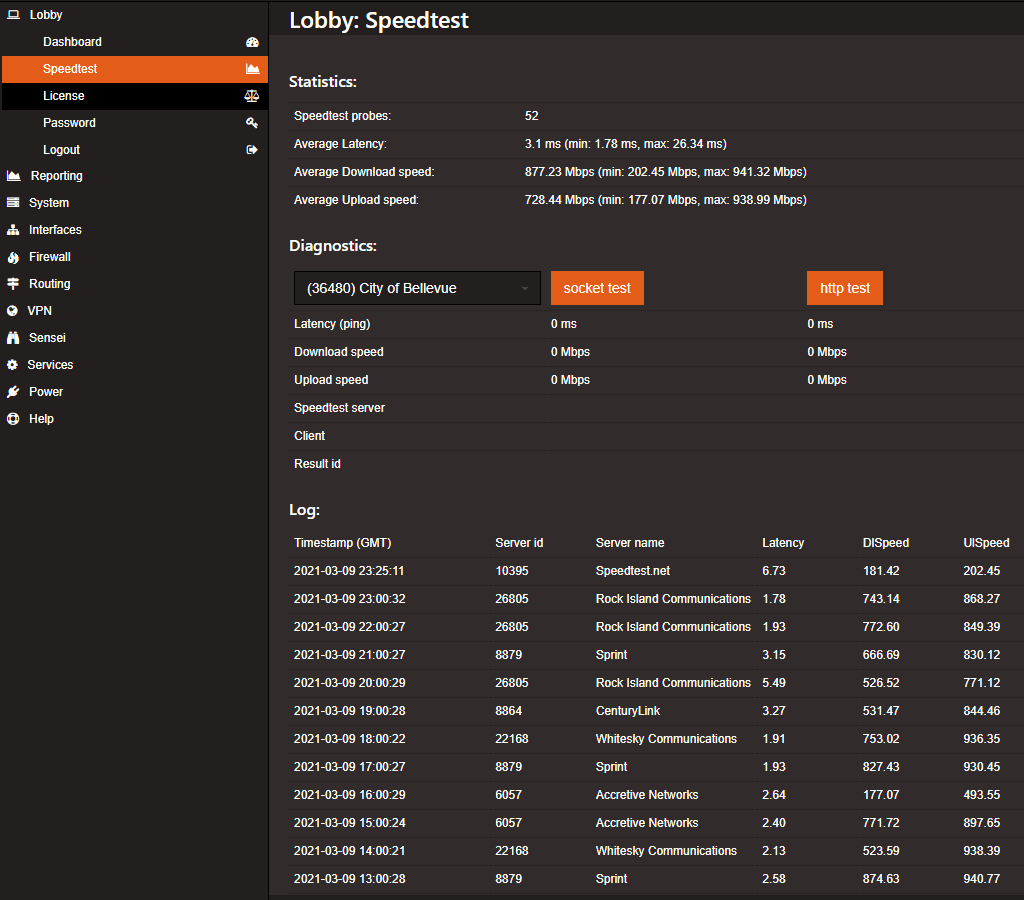Click the Speedtest chart icon
1024x900 pixels.
click(x=252, y=69)
